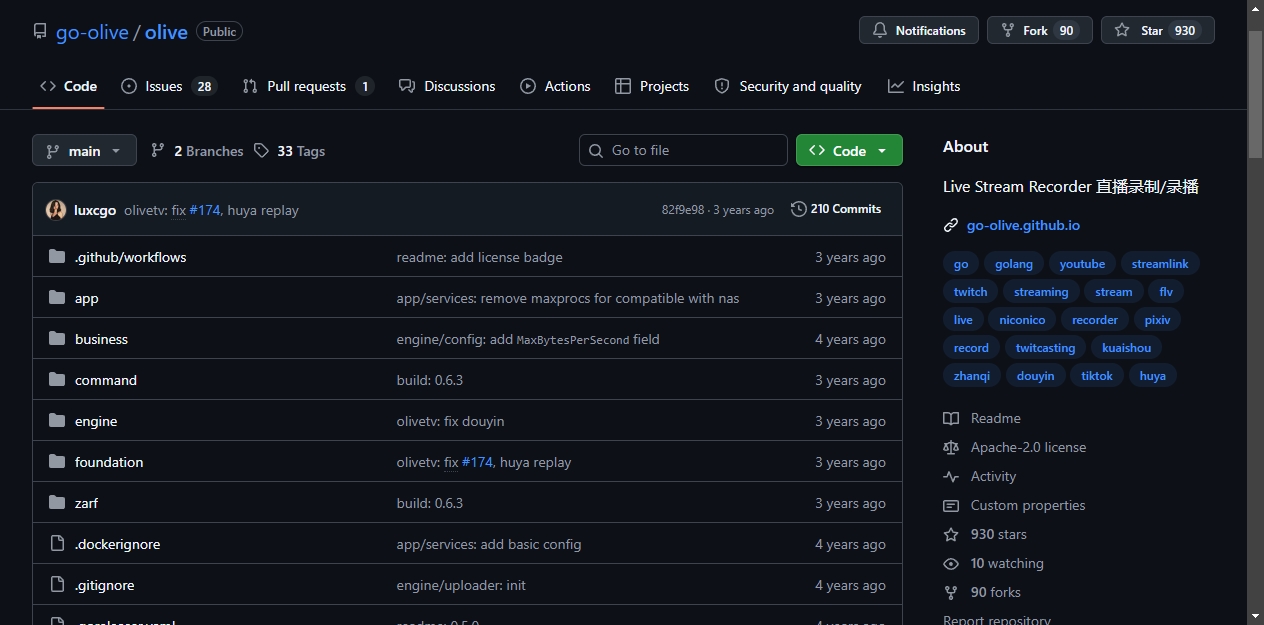
Task: Open the Projects tab
Action: 652,86
